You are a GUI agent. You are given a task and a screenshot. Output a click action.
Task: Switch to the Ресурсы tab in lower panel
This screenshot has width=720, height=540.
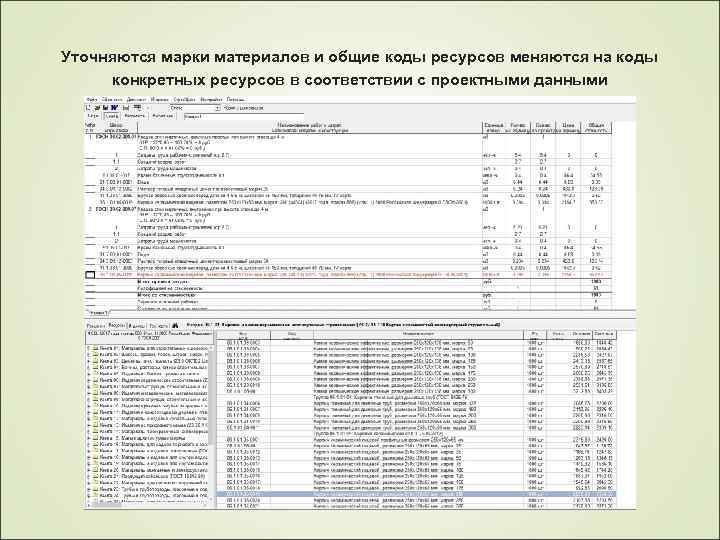(x=117, y=325)
